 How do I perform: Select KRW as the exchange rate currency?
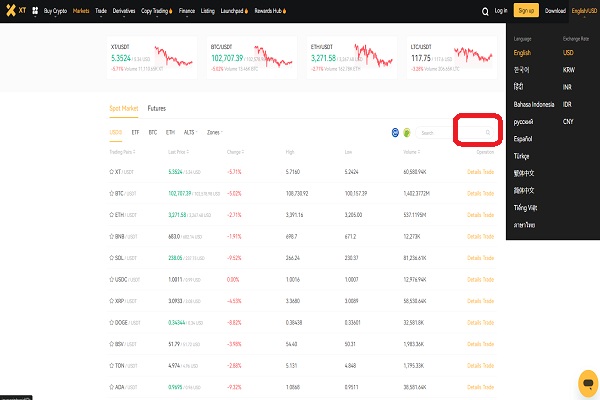pos(569,70)
